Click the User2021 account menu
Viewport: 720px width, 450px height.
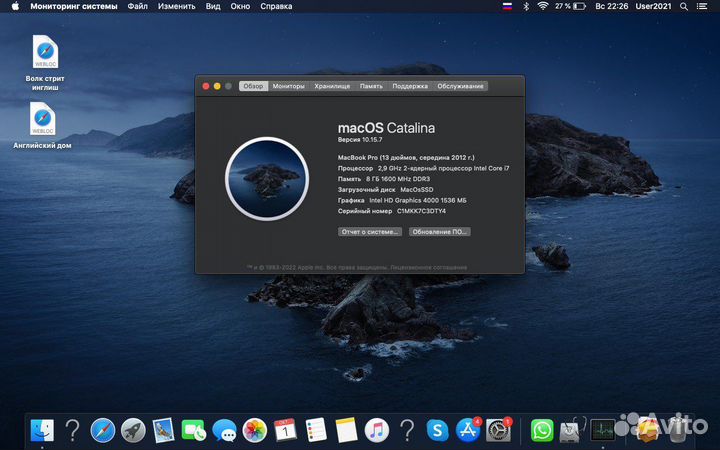653,6
